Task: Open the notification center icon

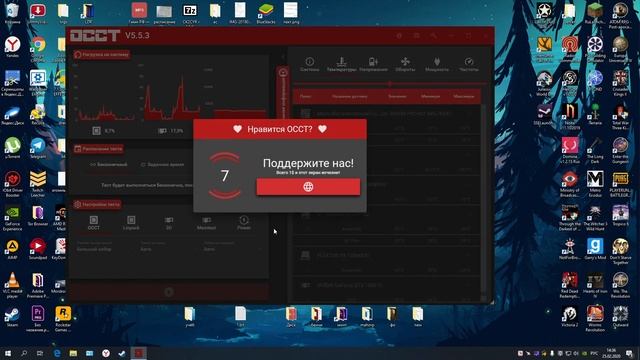Action: (630, 353)
